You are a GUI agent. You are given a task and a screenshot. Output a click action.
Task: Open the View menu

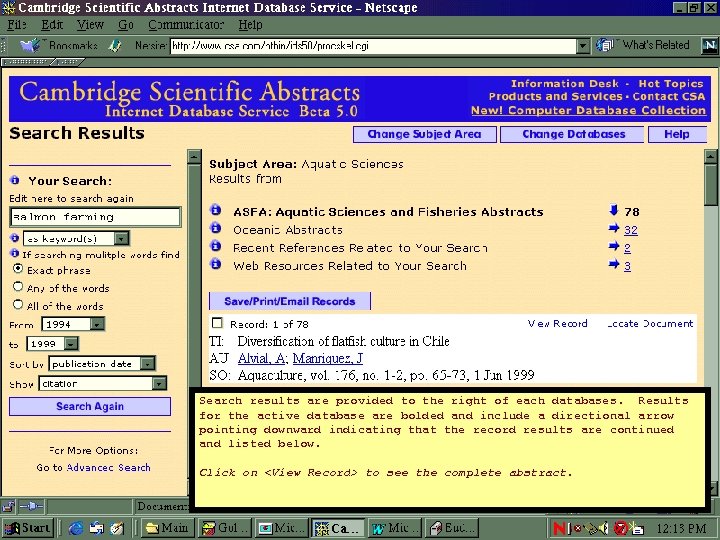coord(90,25)
